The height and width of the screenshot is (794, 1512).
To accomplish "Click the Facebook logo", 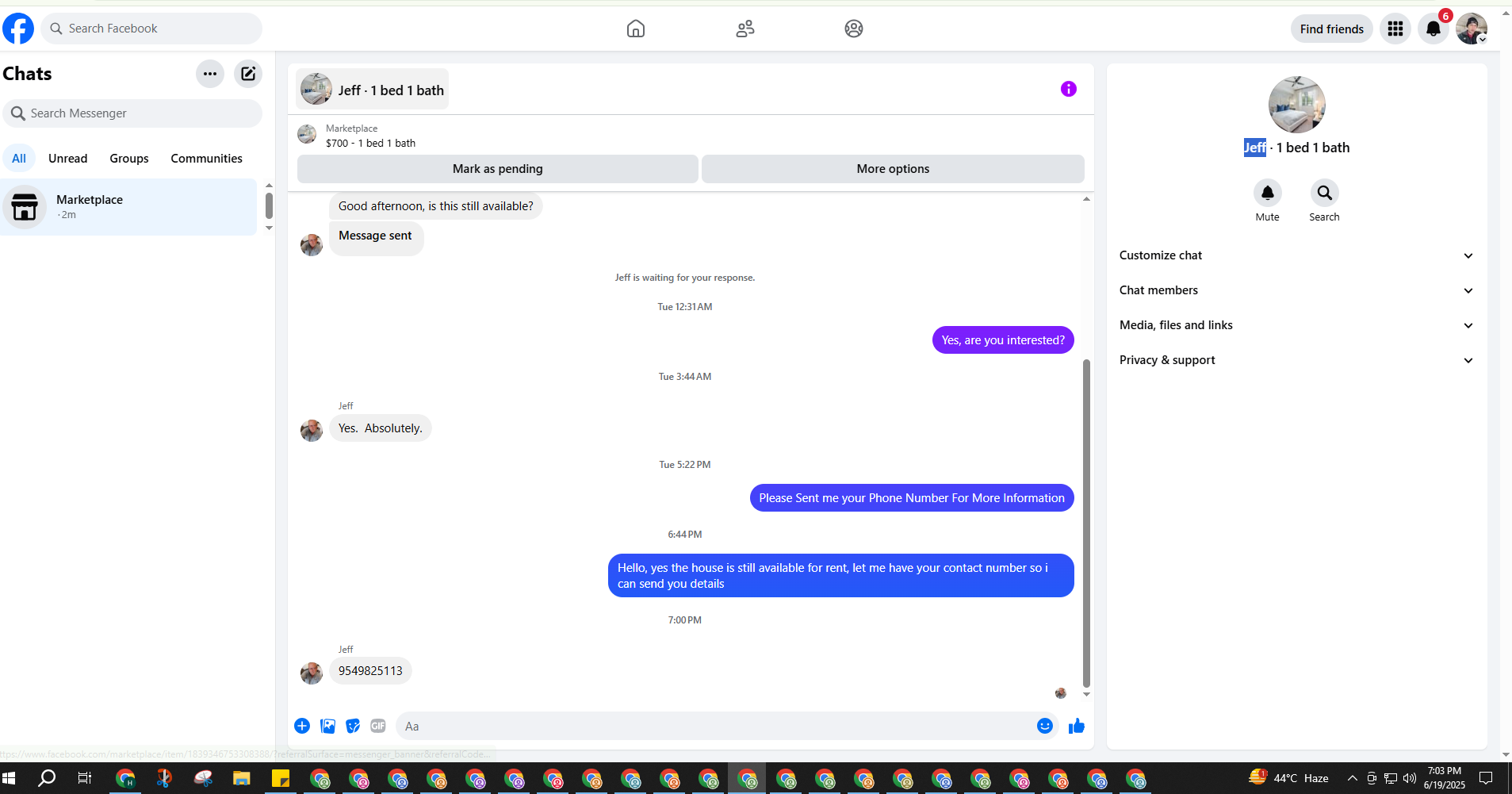I will pos(18,29).
